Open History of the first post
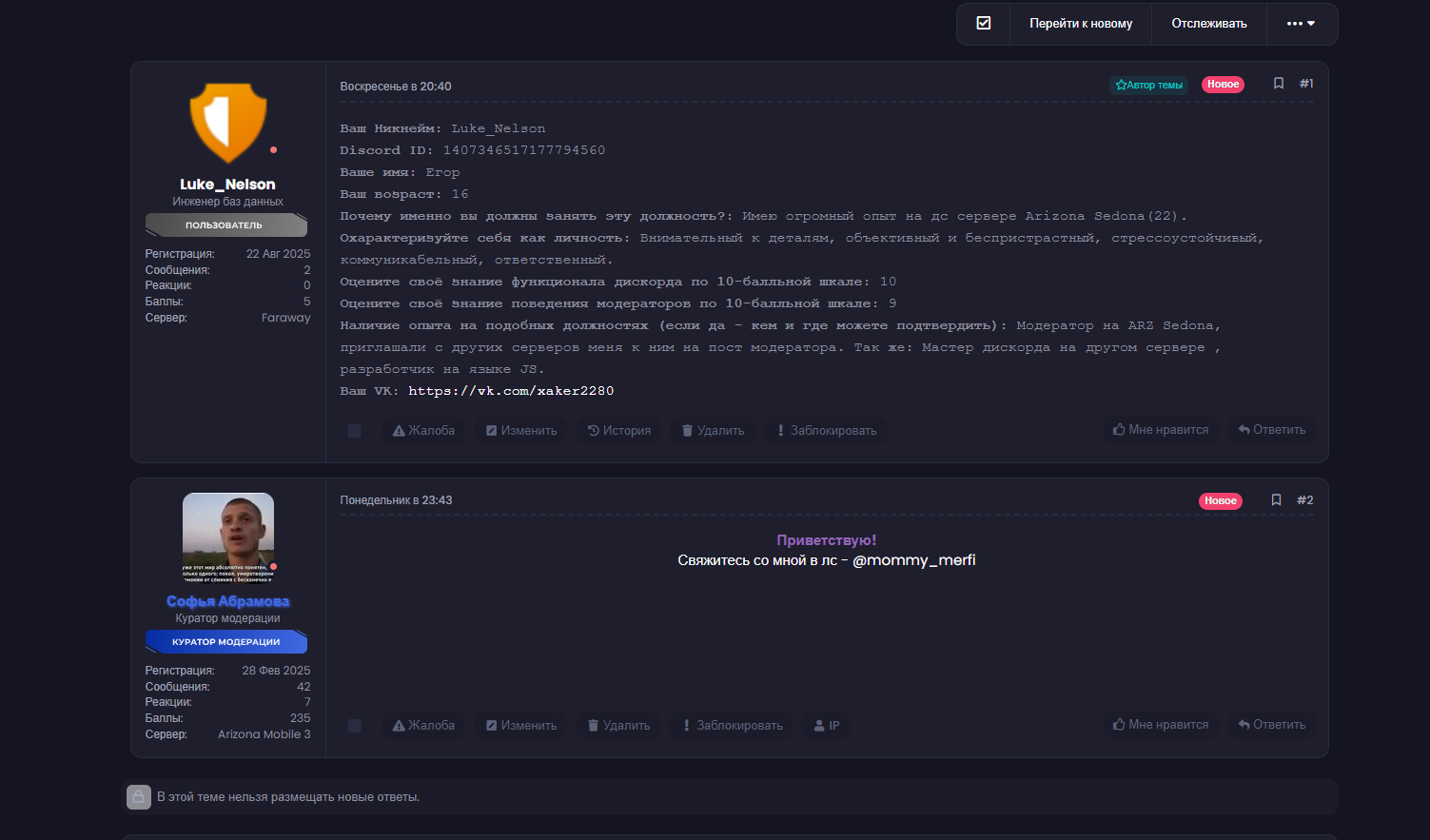 click(618, 431)
